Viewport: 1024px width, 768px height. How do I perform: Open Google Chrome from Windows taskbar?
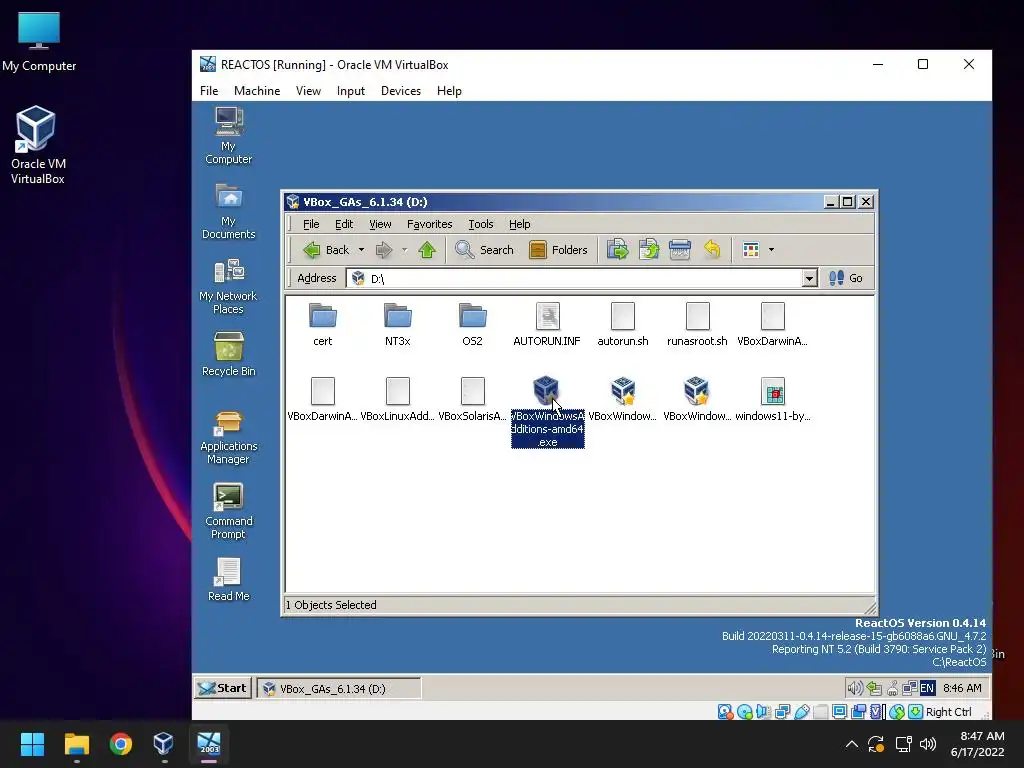tap(121, 744)
